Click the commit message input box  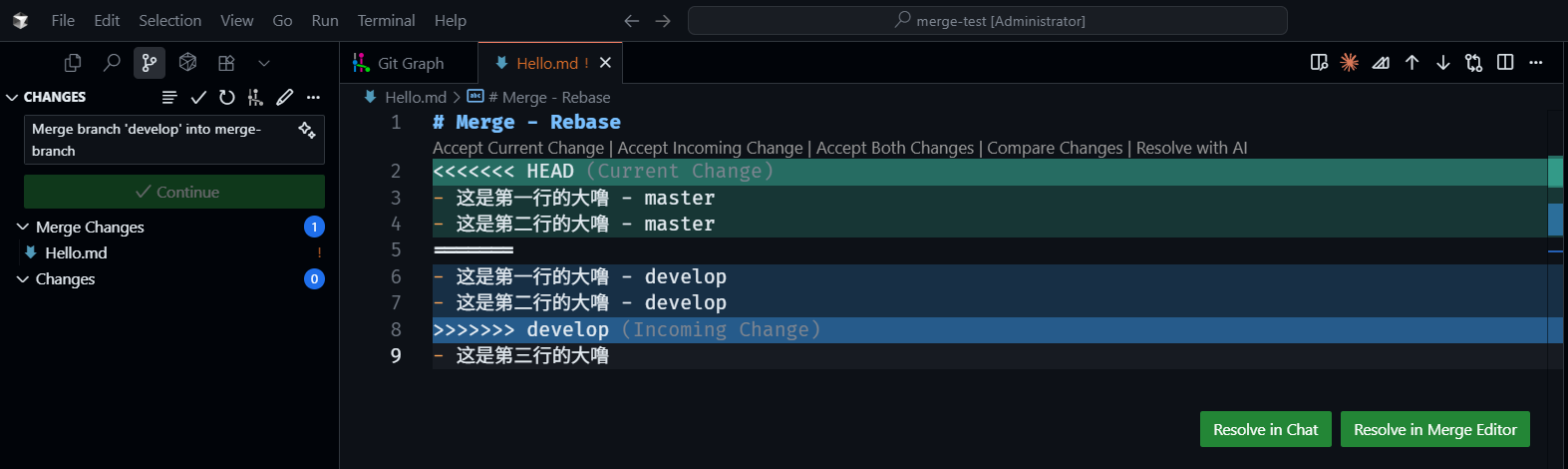click(x=159, y=140)
